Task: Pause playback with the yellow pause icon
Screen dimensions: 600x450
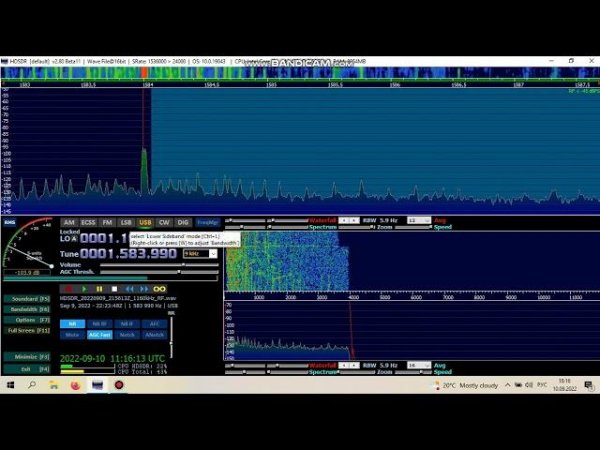Action: pyautogui.click(x=99, y=289)
